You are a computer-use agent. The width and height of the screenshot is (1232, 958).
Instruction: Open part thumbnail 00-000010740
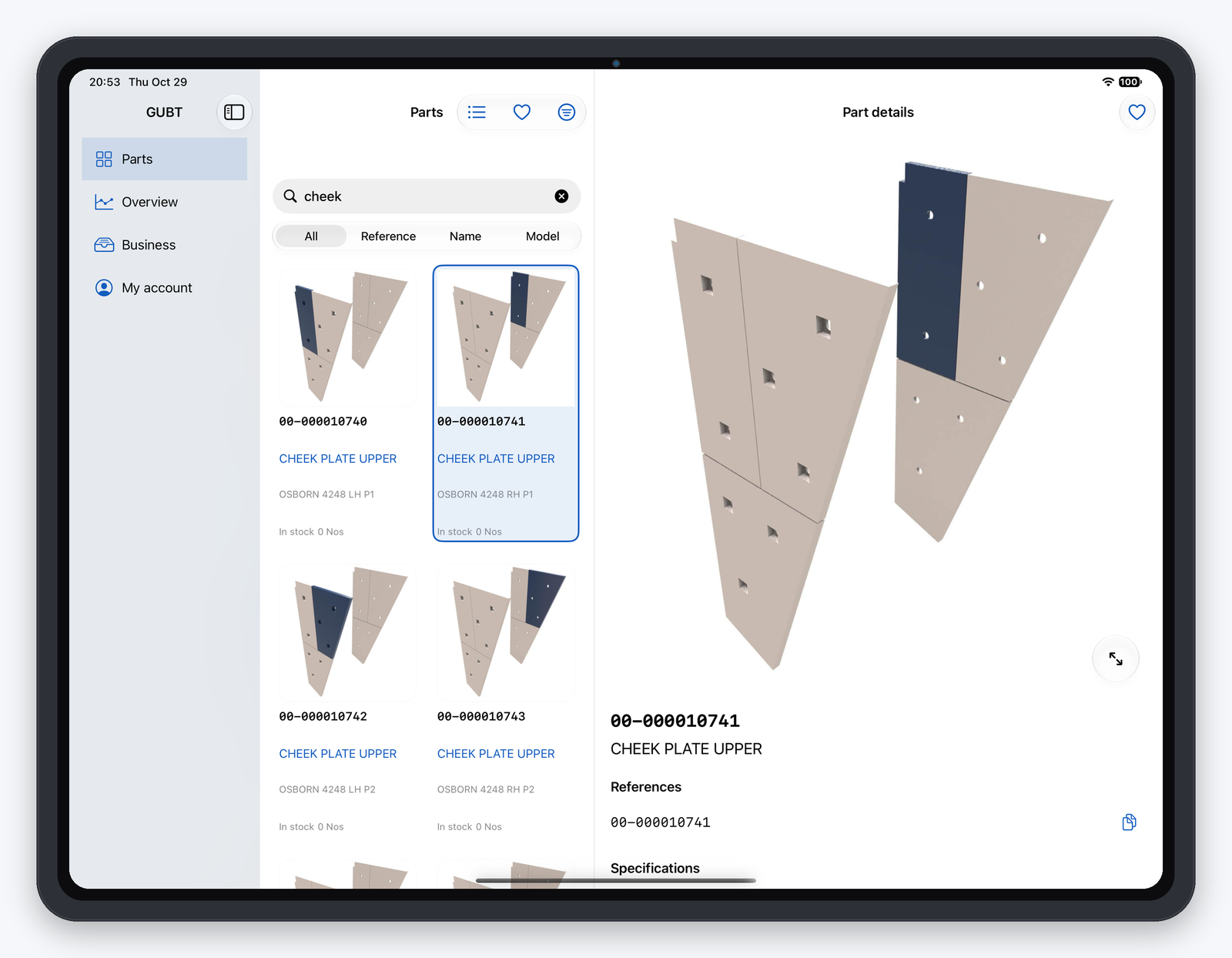pyautogui.click(x=347, y=337)
